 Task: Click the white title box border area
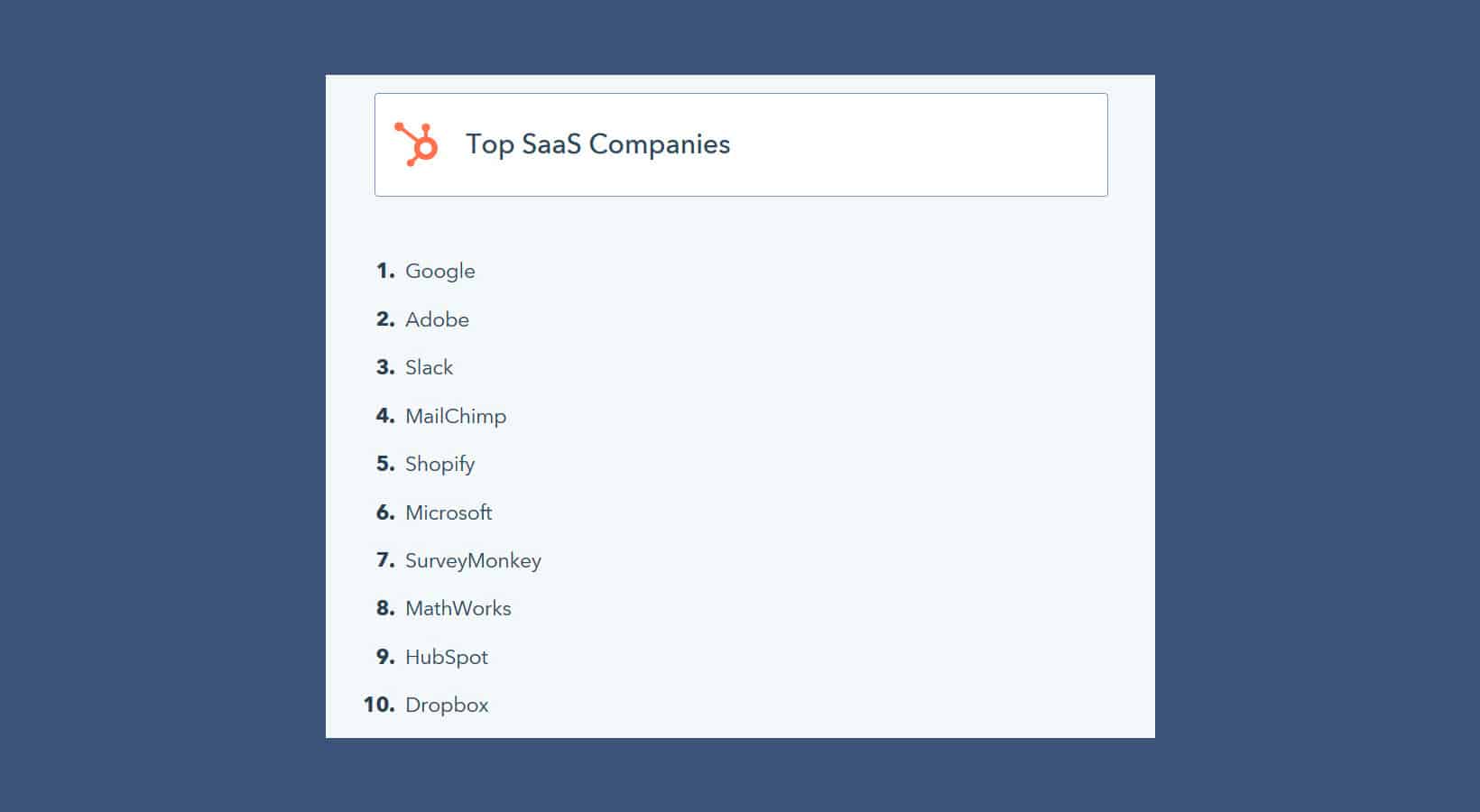741,144
